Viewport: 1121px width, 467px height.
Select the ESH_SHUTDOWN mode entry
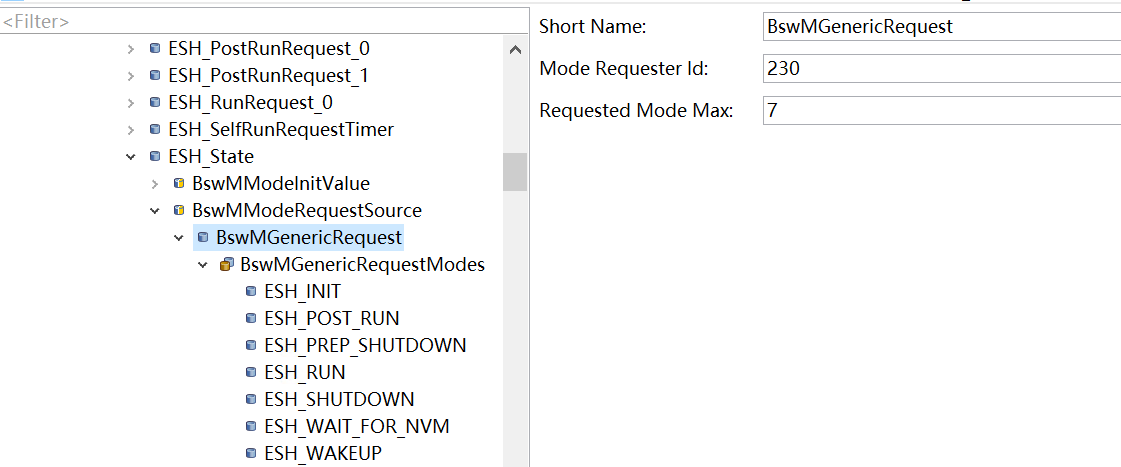click(339, 398)
